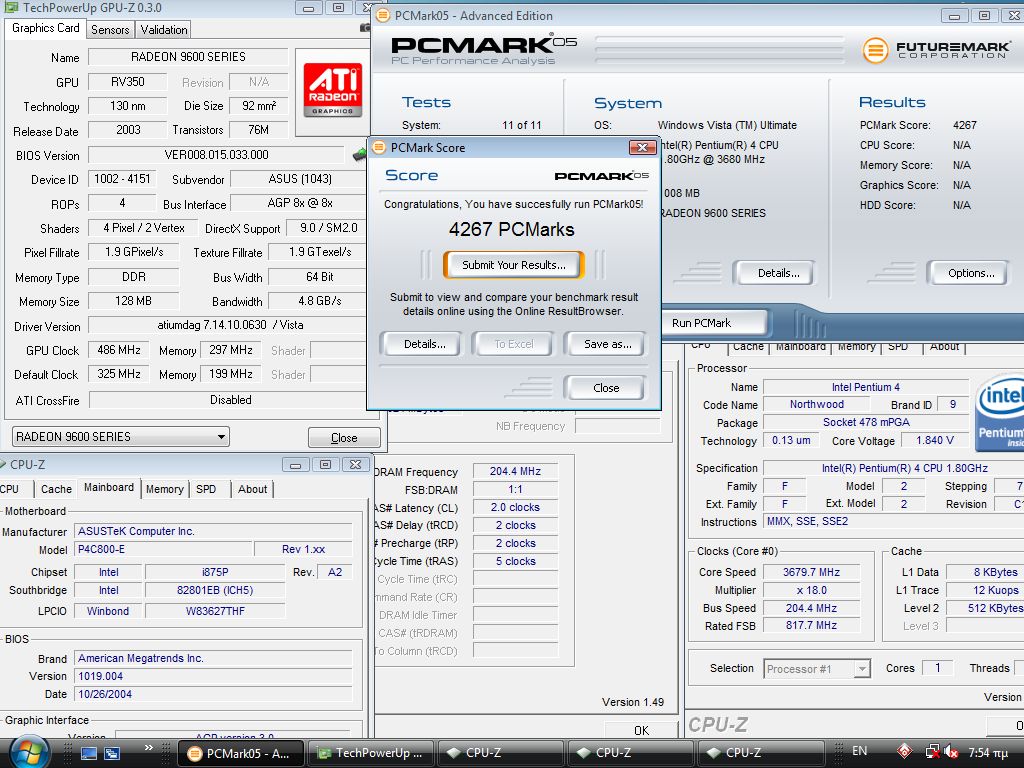Click the PCMark Score dialog title icon

pyautogui.click(x=379, y=148)
